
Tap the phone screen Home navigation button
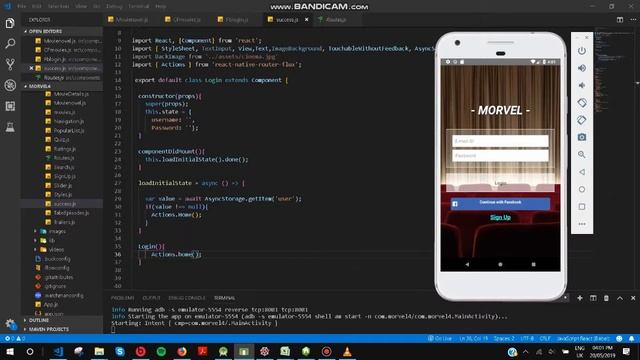click(x=500, y=264)
